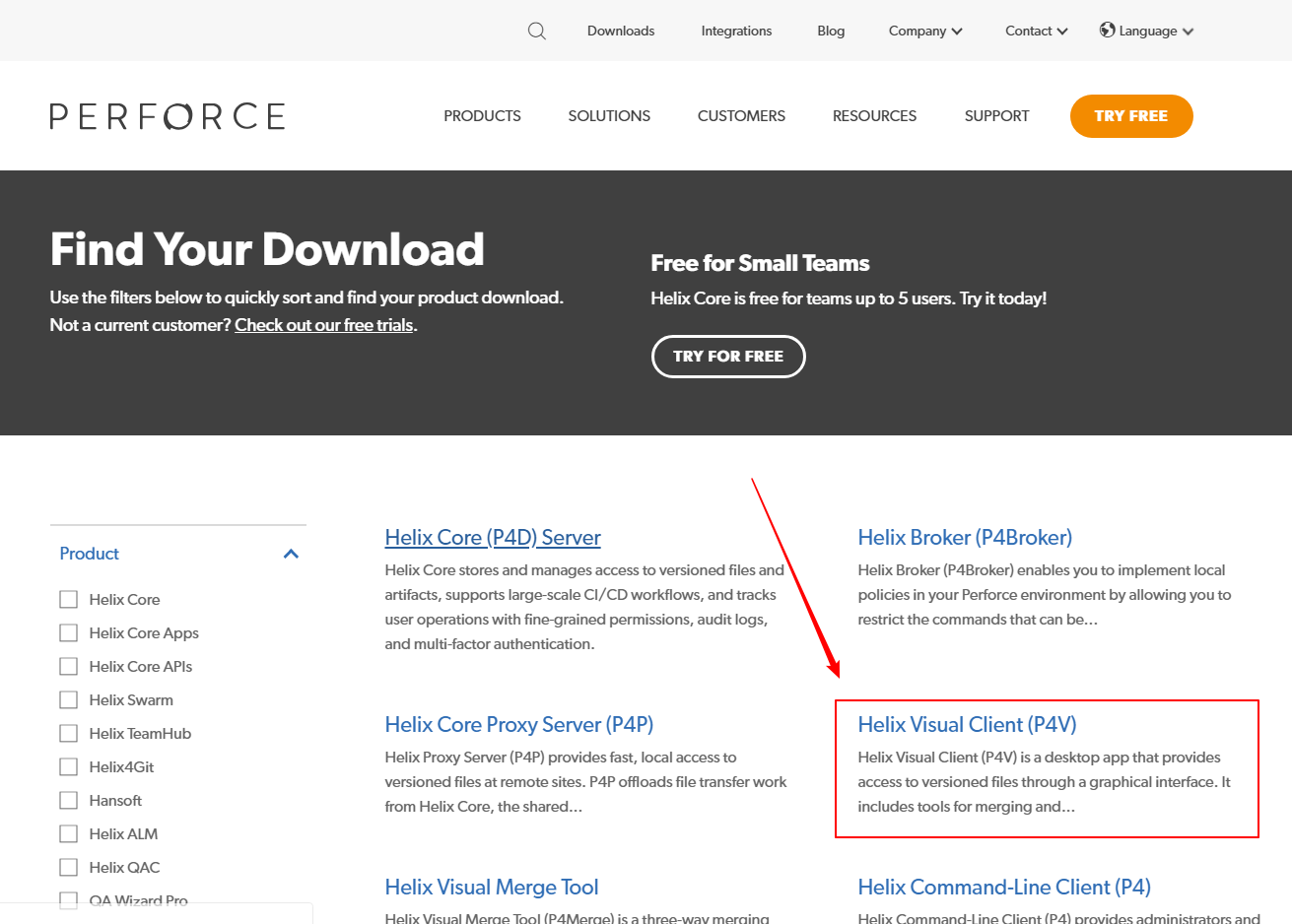Click the TRY FOR FREE button

click(x=728, y=356)
